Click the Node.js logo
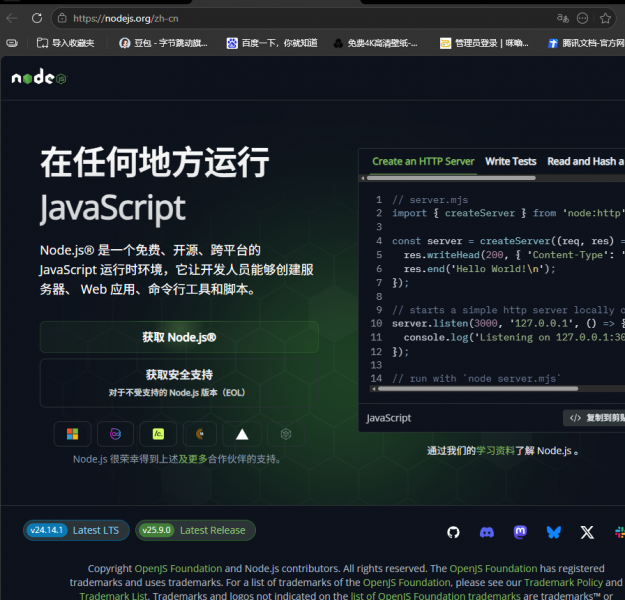Image resolution: width=625 pixels, height=600 pixels. (x=39, y=77)
